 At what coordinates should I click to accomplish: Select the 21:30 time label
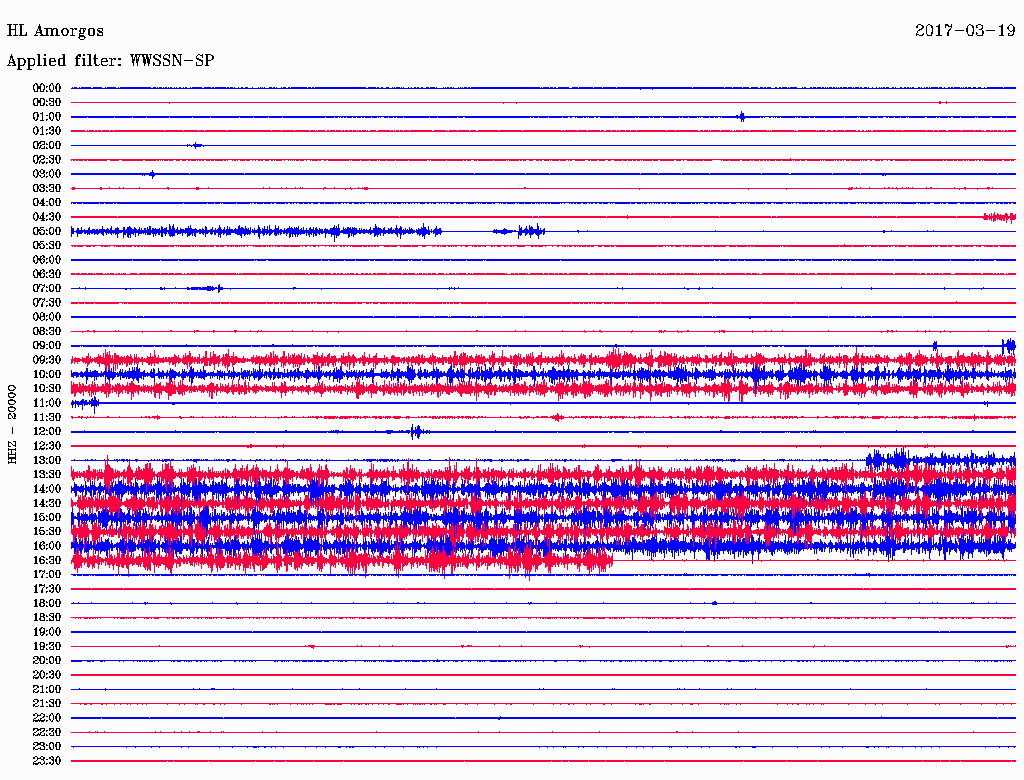pos(47,704)
